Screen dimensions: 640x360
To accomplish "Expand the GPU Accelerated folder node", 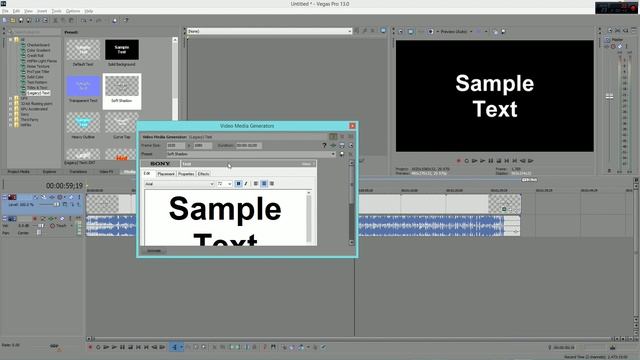I will (11, 109).
